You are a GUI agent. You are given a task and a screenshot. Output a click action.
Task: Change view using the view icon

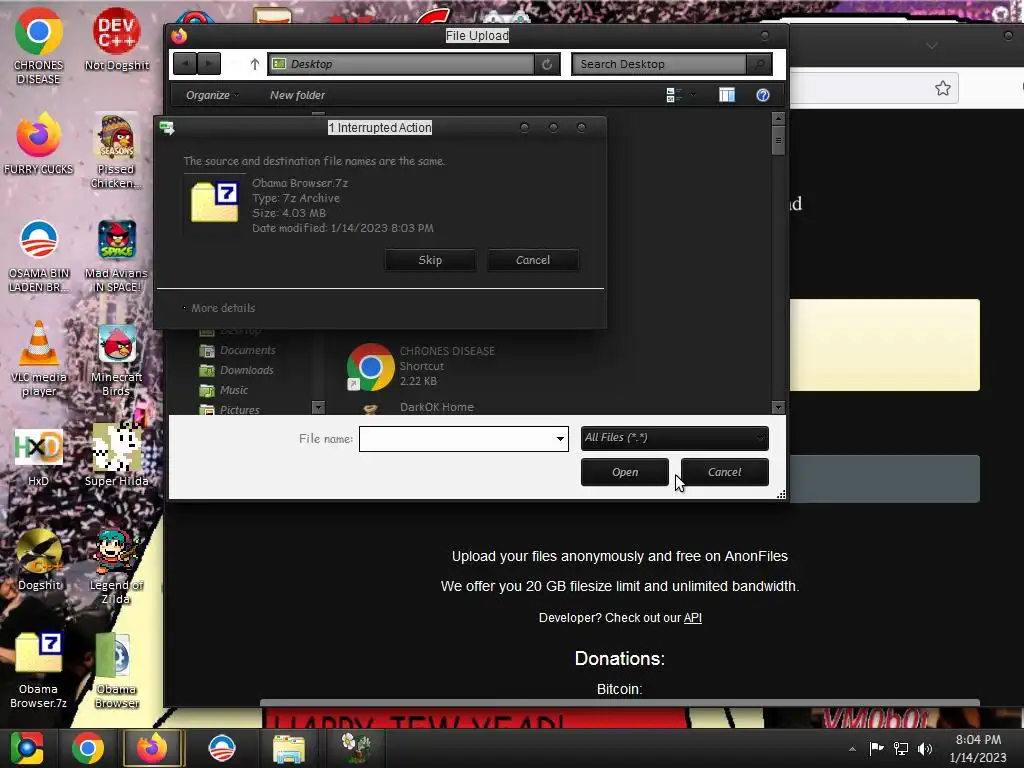tap(673, 95)
